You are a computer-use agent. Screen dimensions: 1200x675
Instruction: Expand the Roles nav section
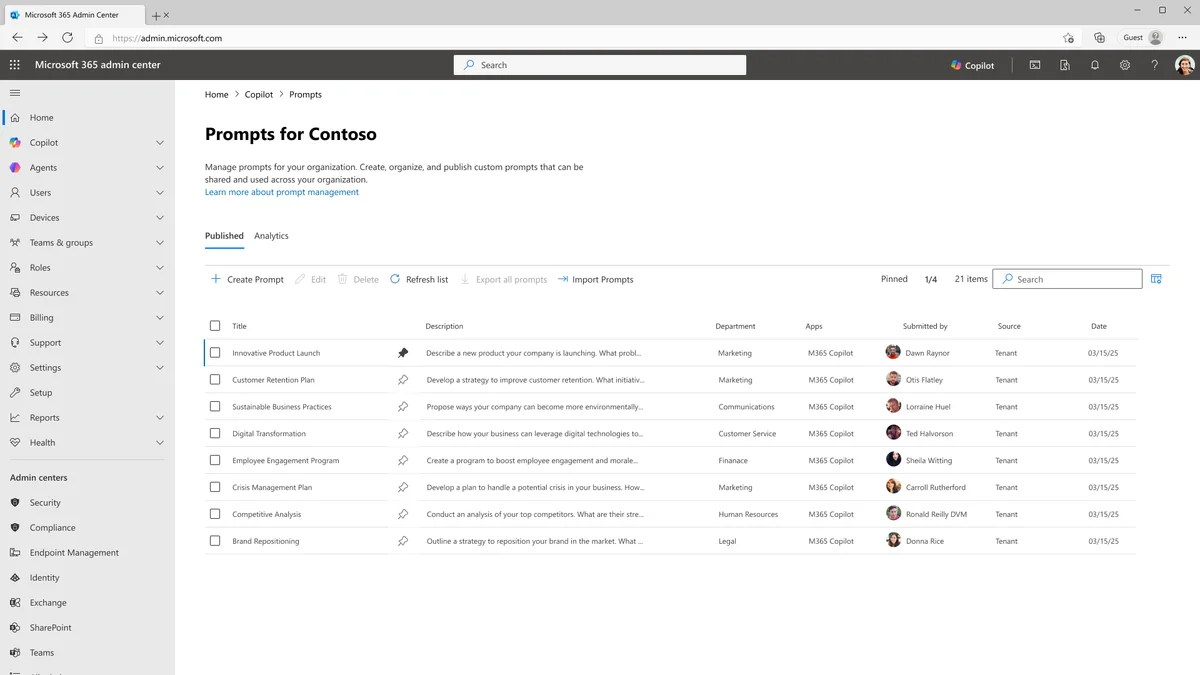[x=160, y=268]
